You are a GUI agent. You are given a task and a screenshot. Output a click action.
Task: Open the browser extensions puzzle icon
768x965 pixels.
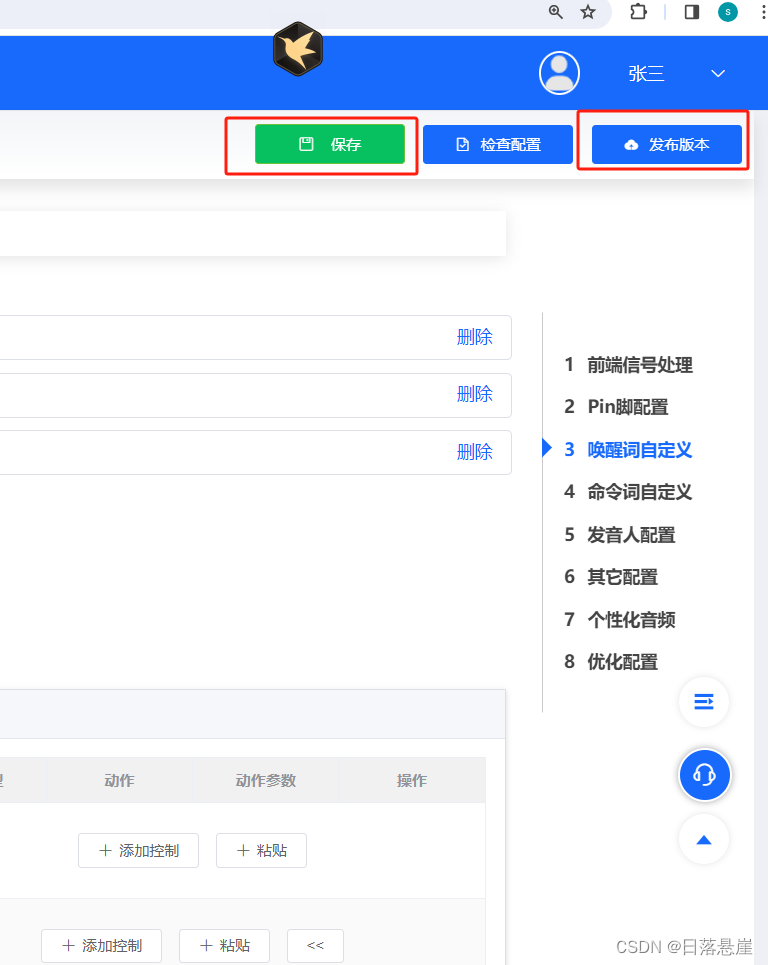click(x=638, y=12)
